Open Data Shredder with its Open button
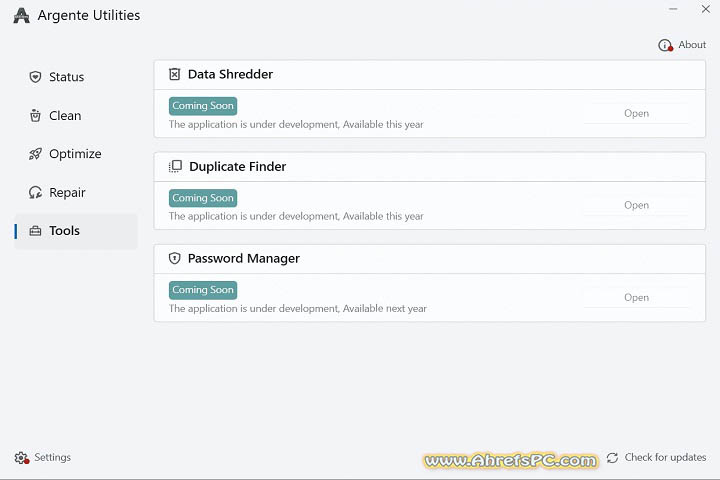The image size is (720, 480). coord(636,113)
